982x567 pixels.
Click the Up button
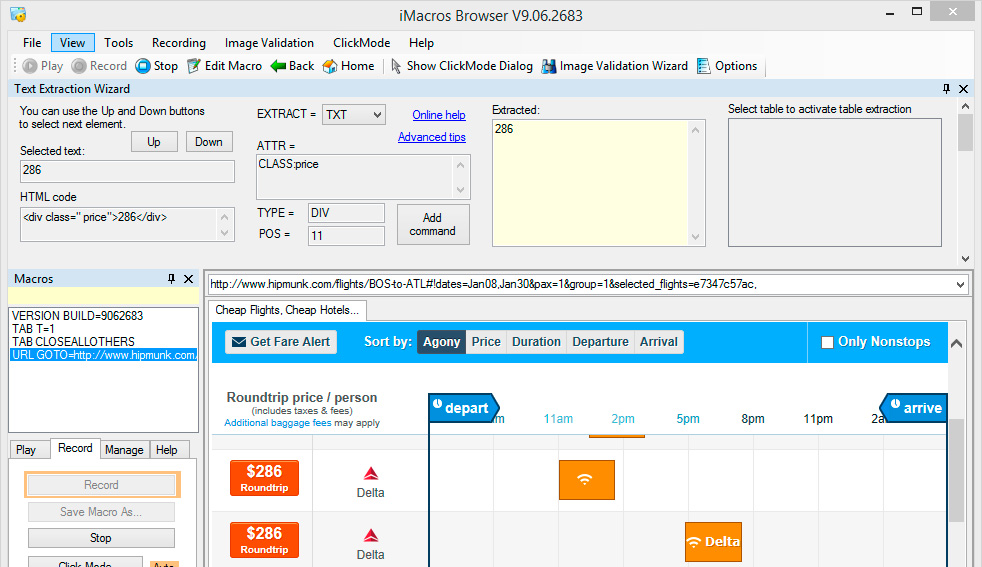pos(154,142)
